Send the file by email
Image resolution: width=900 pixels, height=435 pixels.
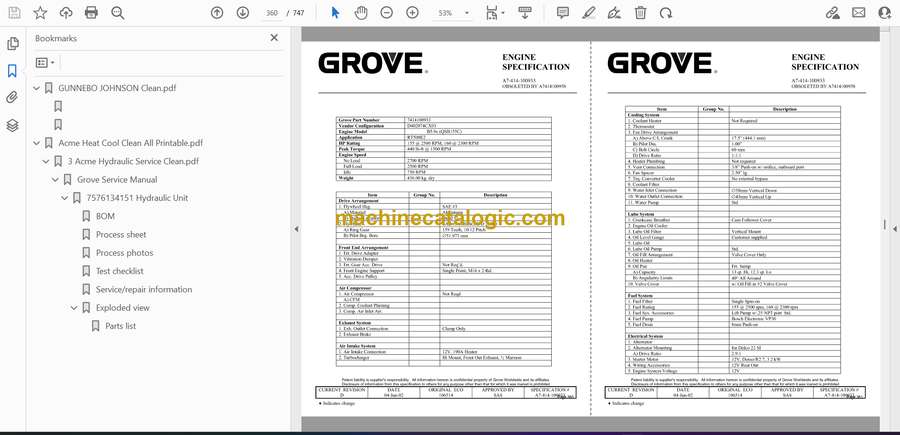(859, 13)
